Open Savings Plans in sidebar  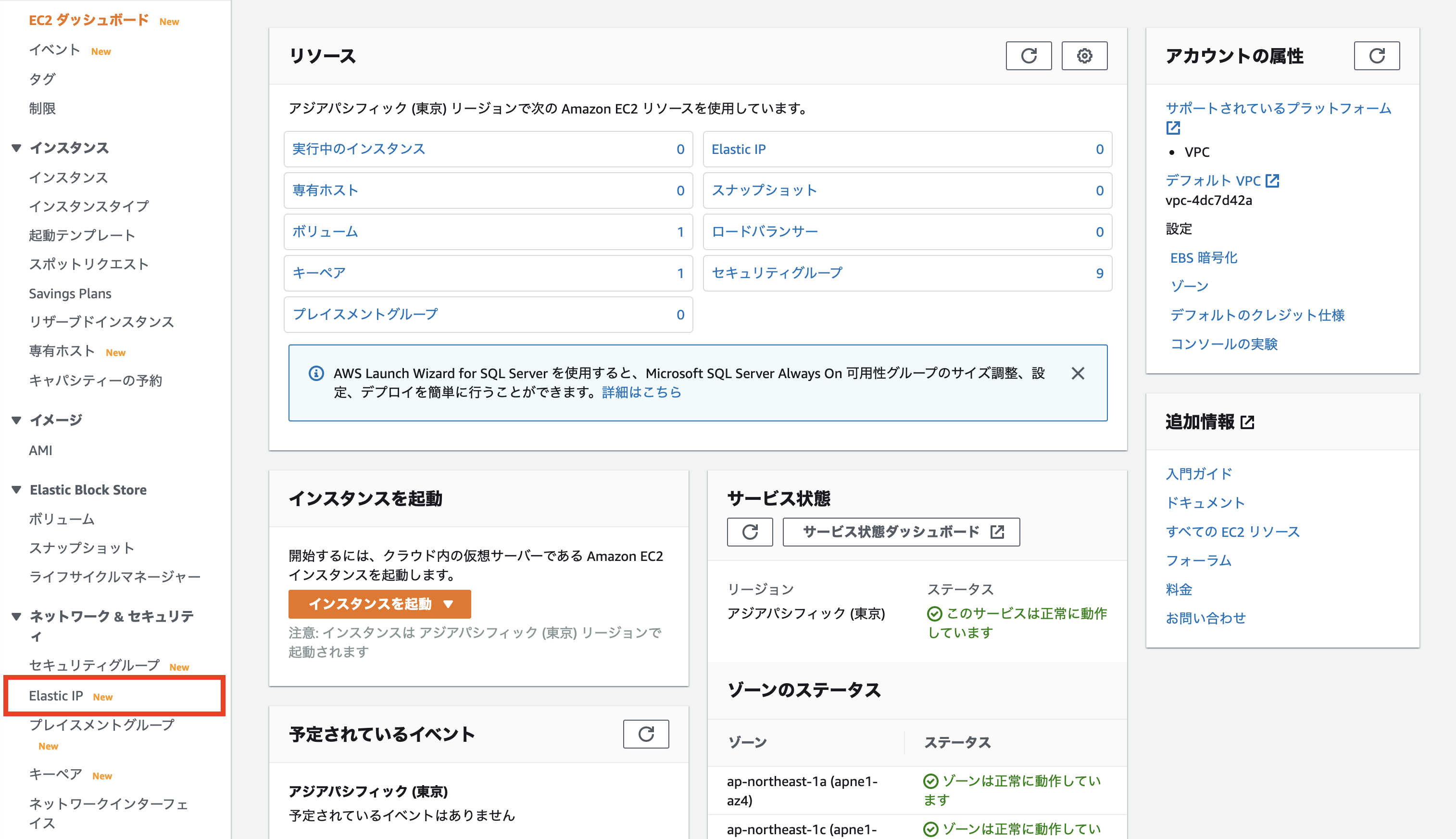70,293
